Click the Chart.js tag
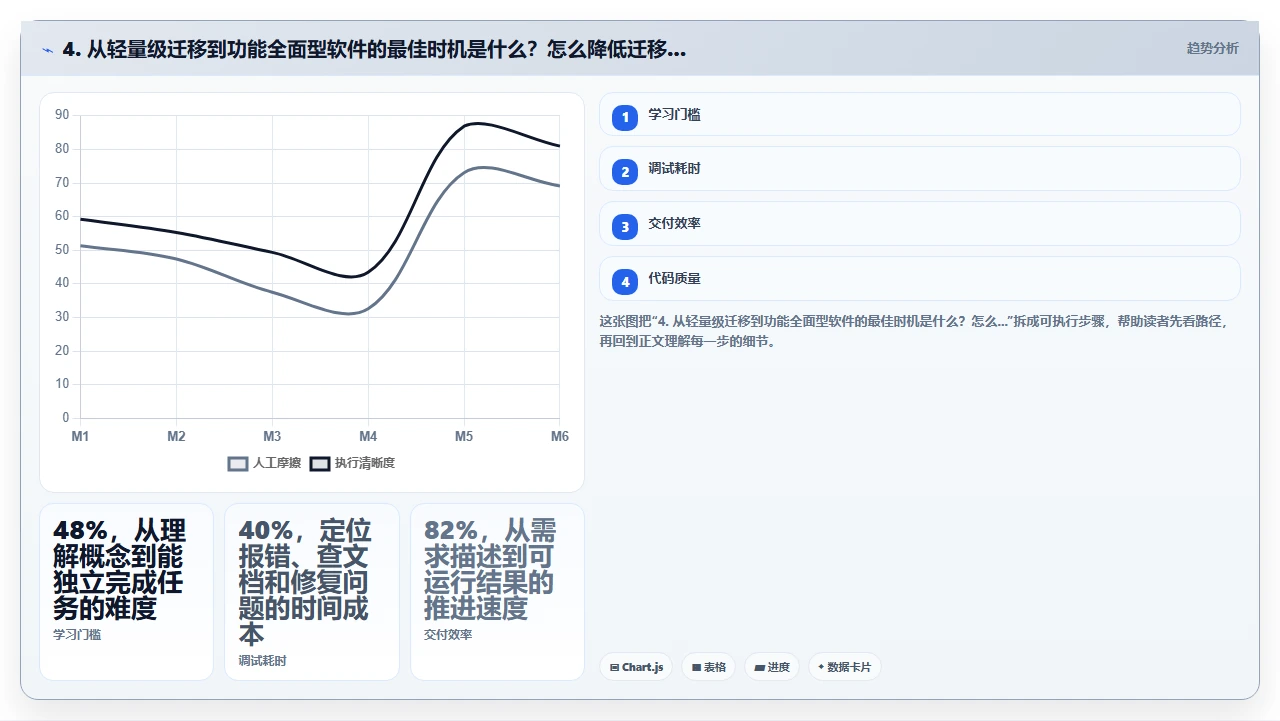The height and width of the screenshot is (721, 1280). [636, 667]
